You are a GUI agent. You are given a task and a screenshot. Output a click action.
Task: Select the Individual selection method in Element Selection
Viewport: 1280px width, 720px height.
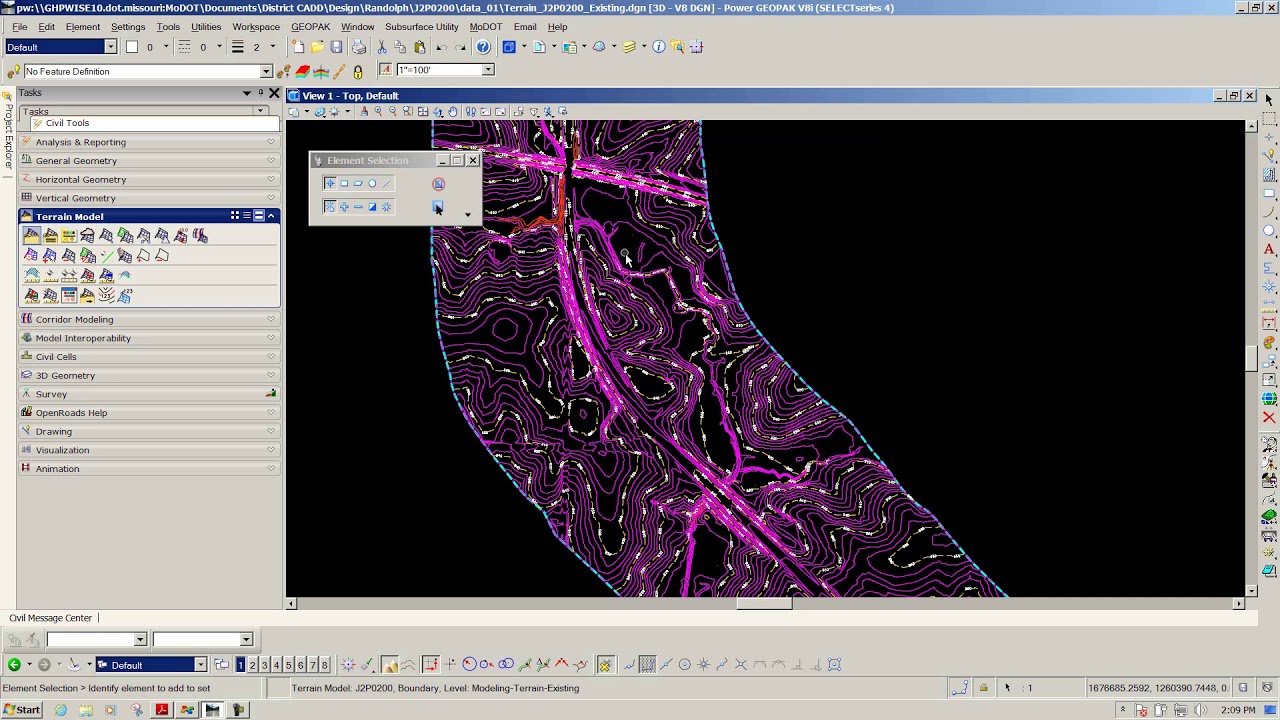click(330, 183)
